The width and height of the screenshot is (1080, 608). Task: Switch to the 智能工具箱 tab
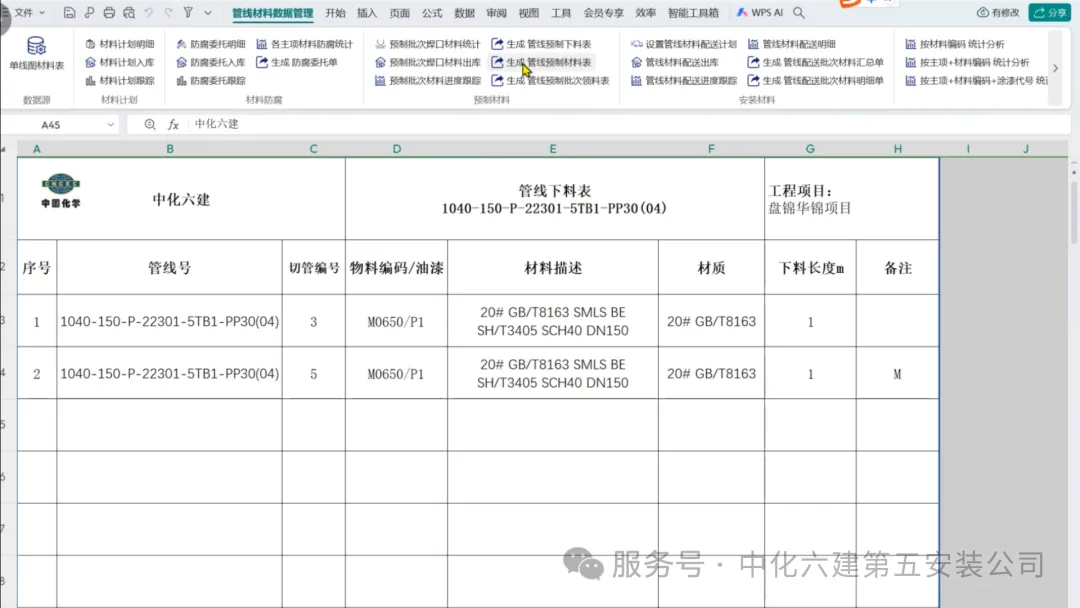coord(693,12)
